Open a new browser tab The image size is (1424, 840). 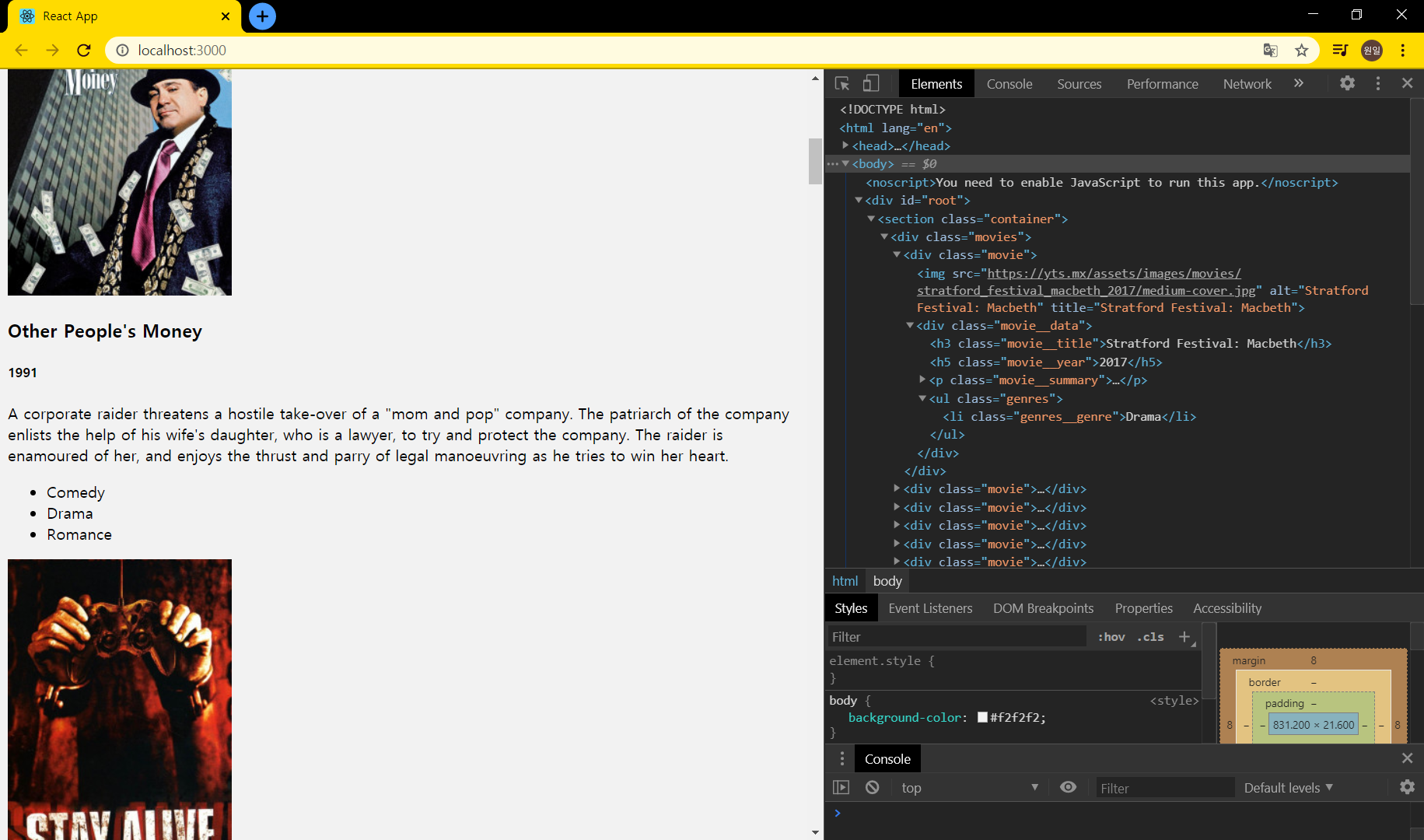(x=262, y=16)
